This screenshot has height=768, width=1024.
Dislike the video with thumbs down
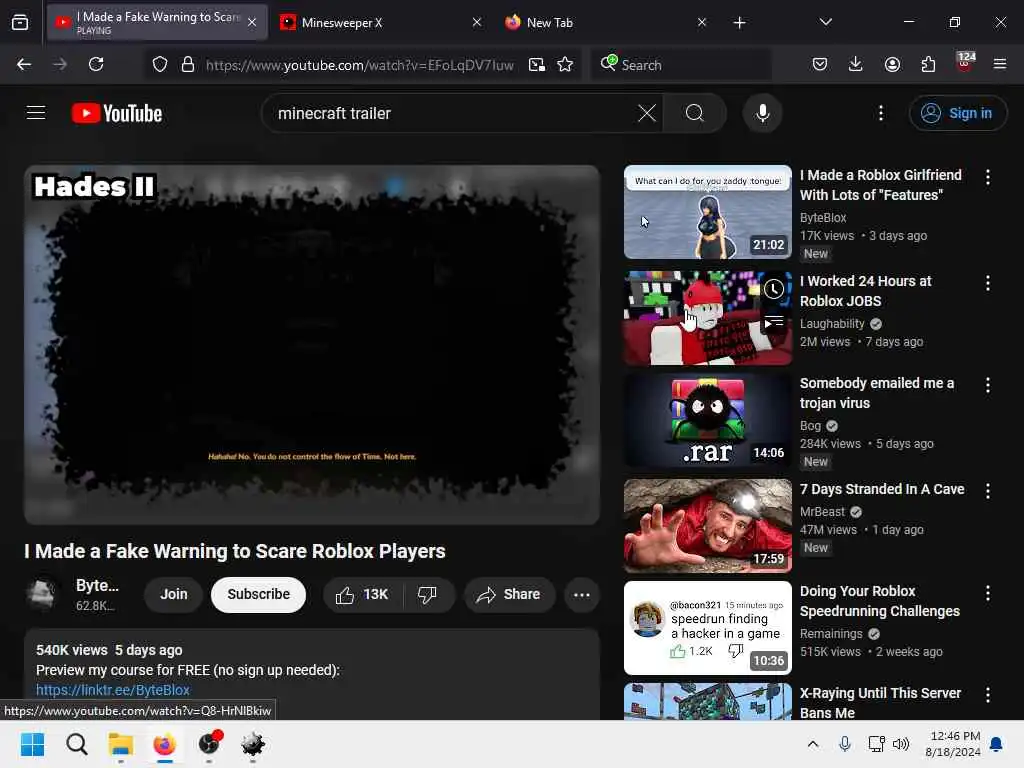click(x=427, y=594)
